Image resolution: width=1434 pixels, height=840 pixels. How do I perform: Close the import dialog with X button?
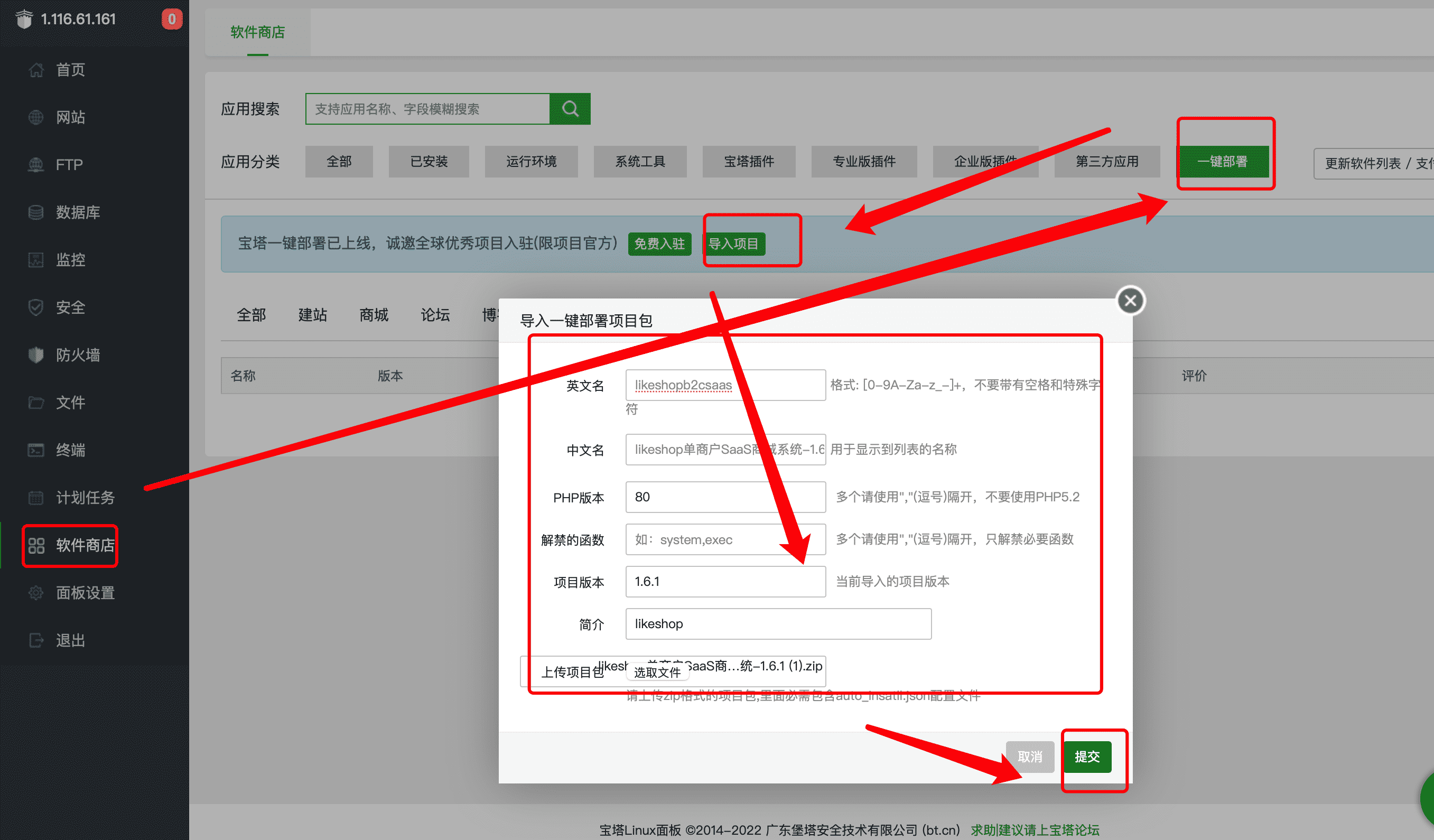[x=1130, y=301]
